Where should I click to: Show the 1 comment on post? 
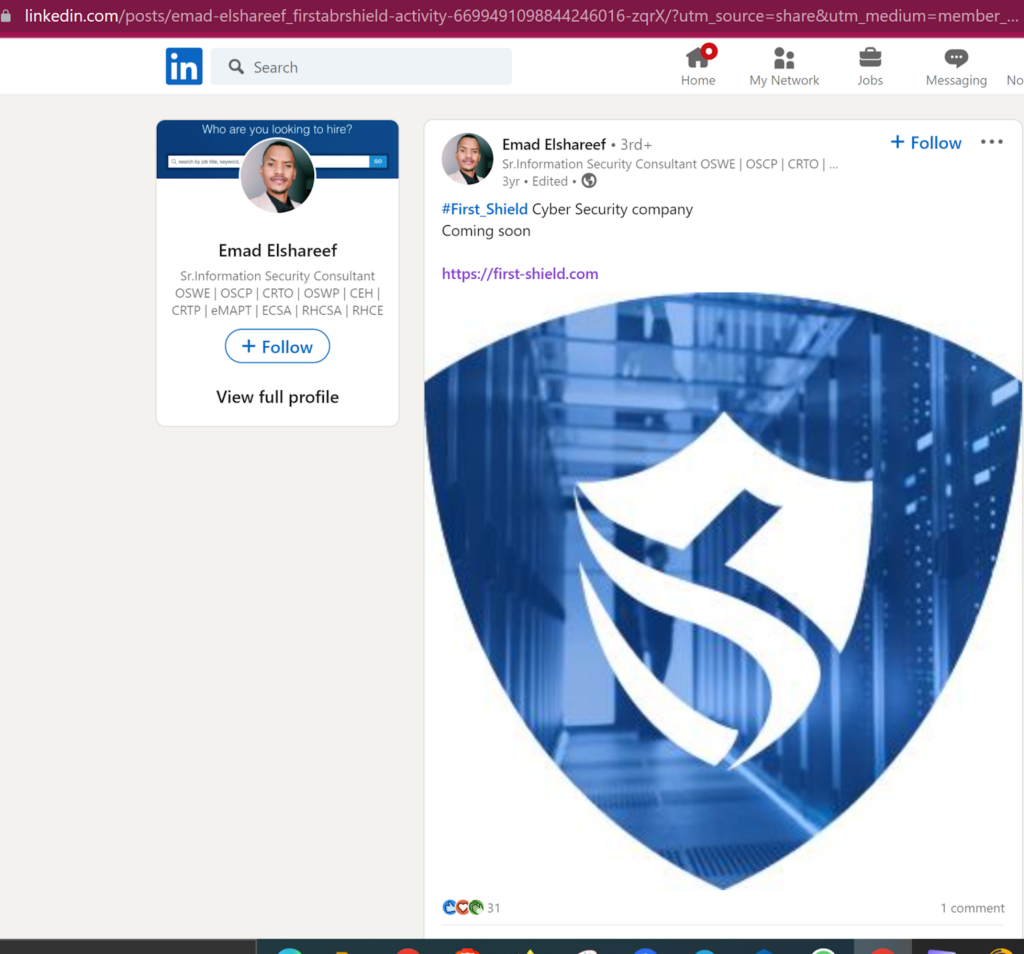click(x=972, y=908)
